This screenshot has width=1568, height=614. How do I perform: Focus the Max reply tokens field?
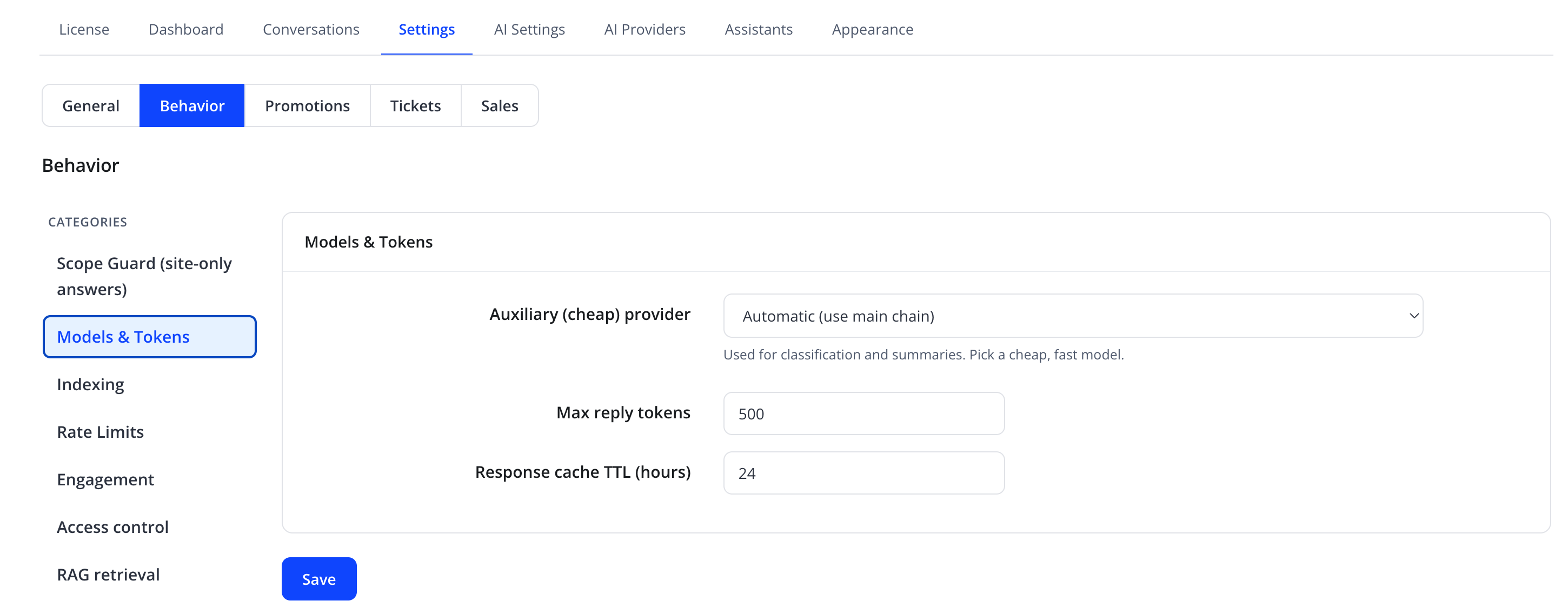[863, 413]
